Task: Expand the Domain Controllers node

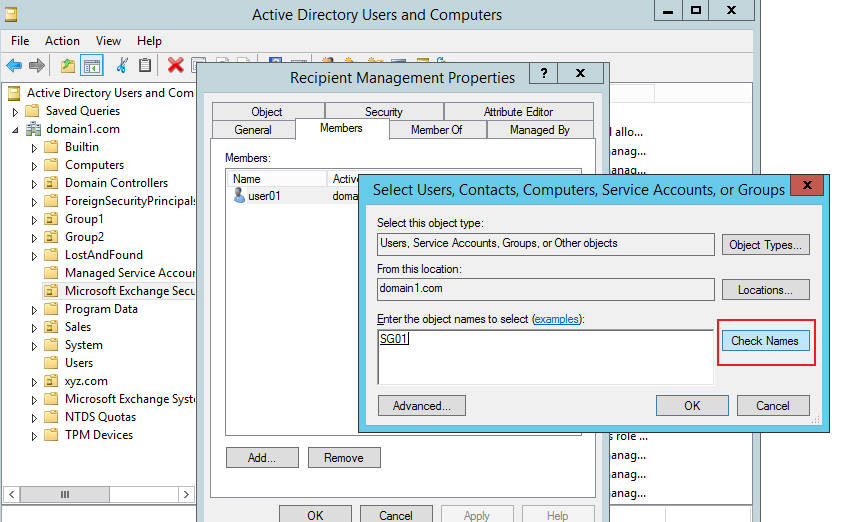Action: pos(34,184)
